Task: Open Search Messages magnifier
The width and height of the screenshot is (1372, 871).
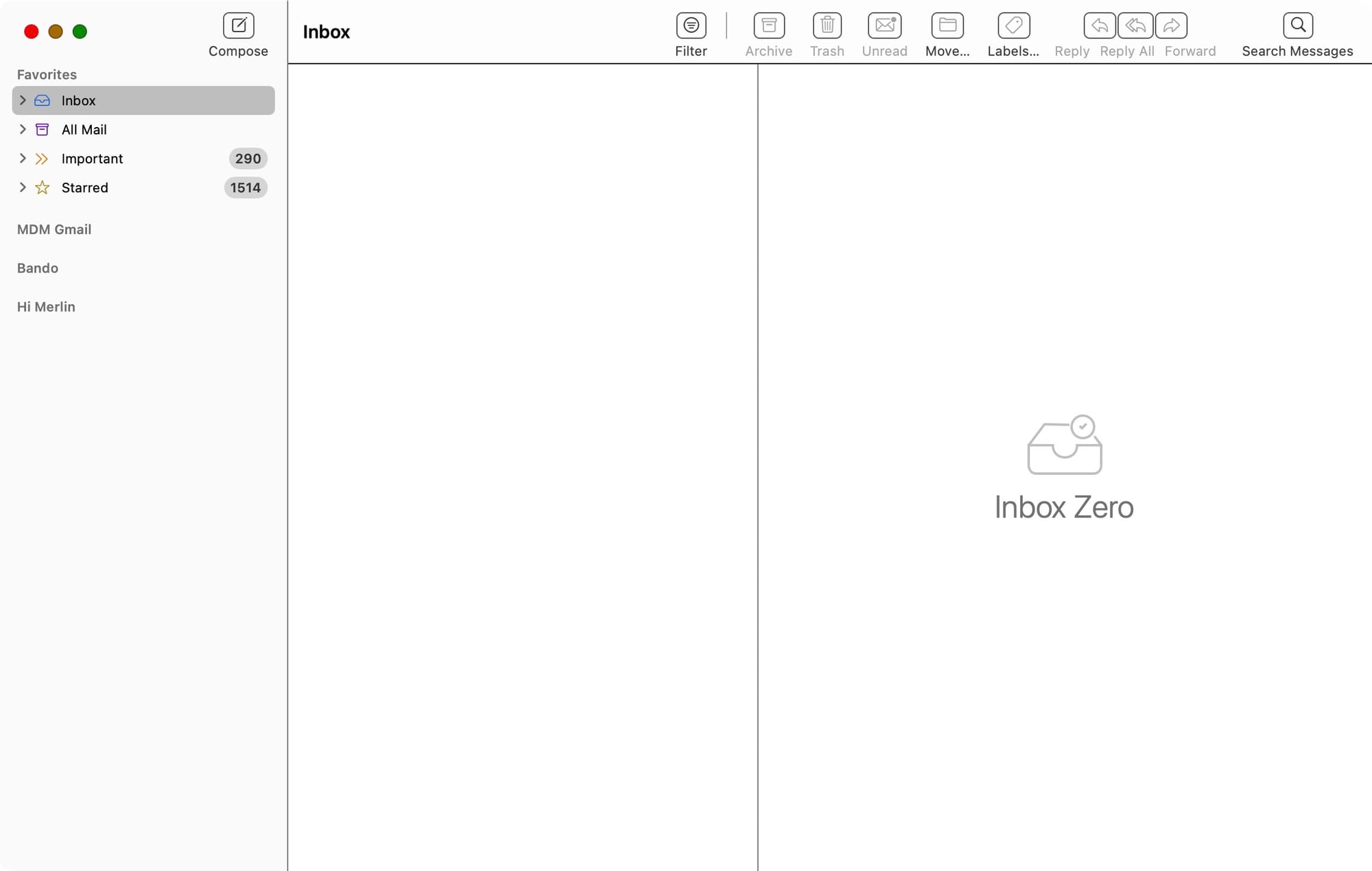Action: click(1297, 26)
